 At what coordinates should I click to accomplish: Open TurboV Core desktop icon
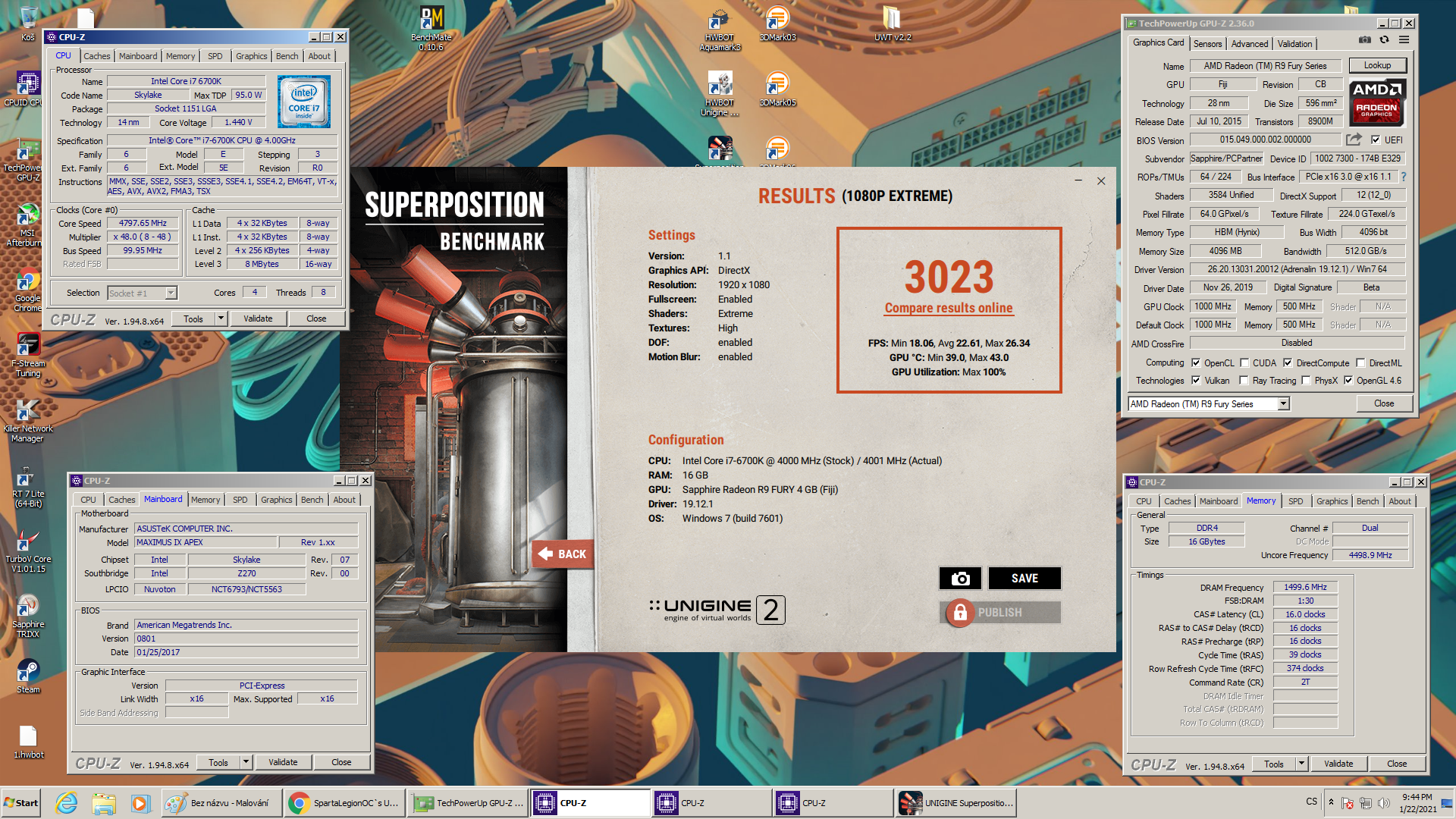(28, 551)
